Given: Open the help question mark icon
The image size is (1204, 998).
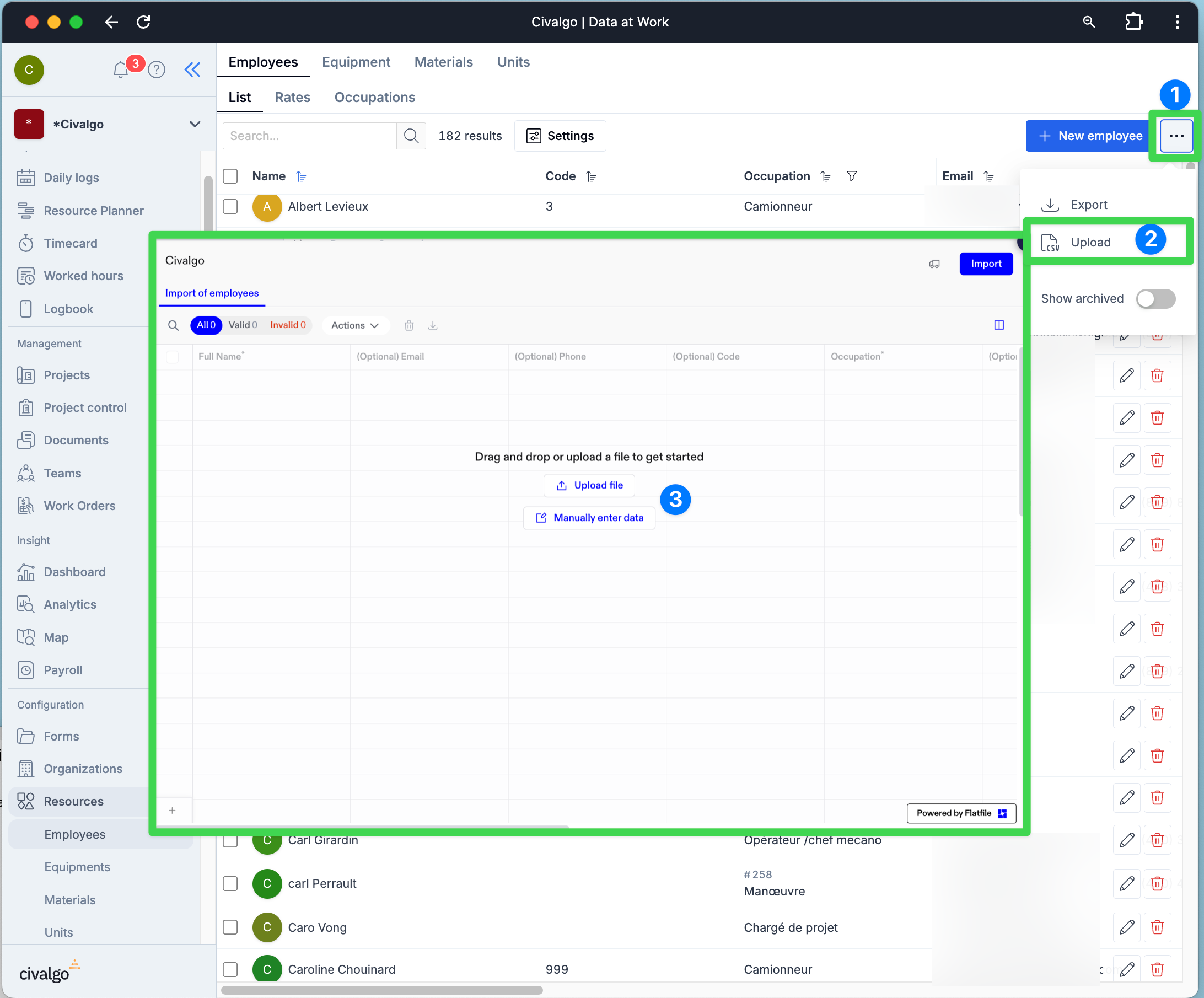Looking at the screenshot, I should 157,70.
